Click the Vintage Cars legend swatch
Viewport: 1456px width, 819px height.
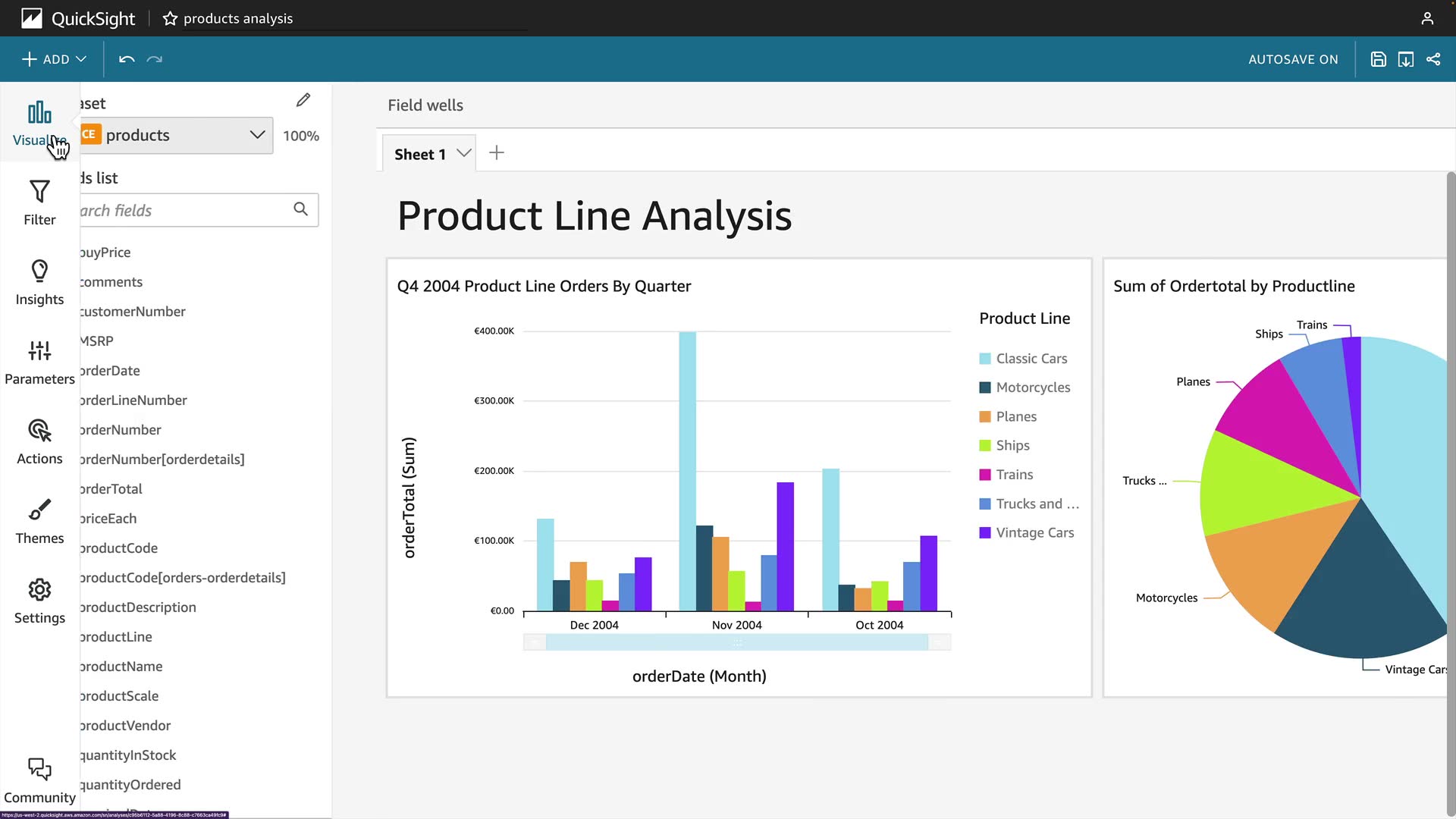tap(985, 533)
